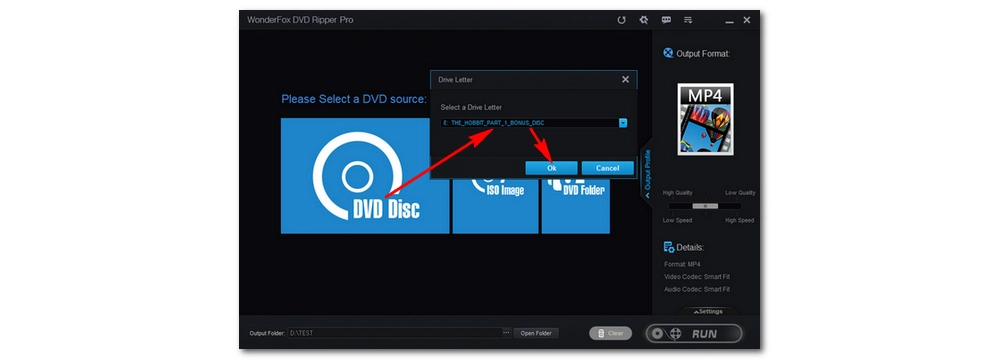Click the Clear button with trash icon
Viewport: 1000px width, 360px height.
coord(610,333)
